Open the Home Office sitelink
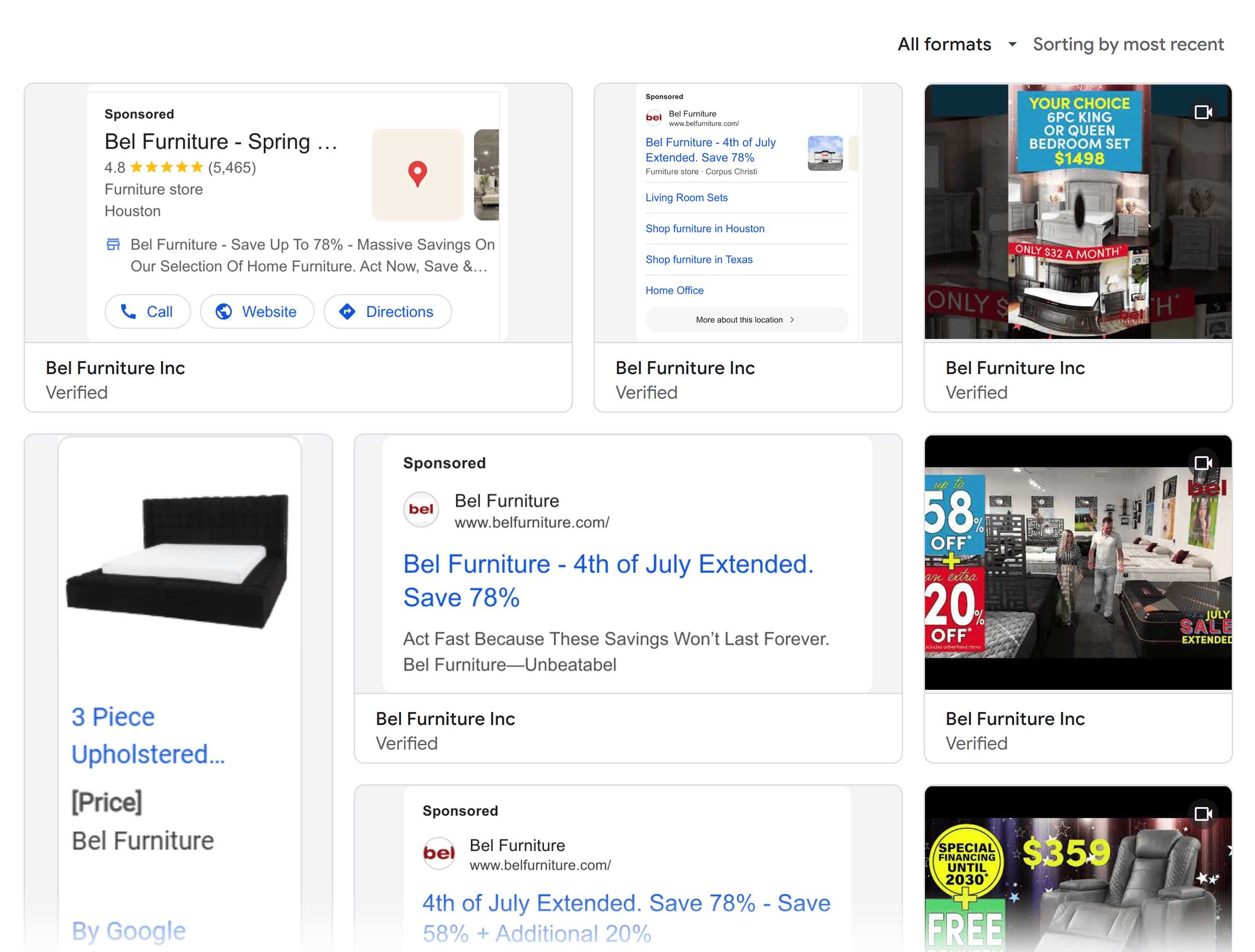 [x=674, y=290]
